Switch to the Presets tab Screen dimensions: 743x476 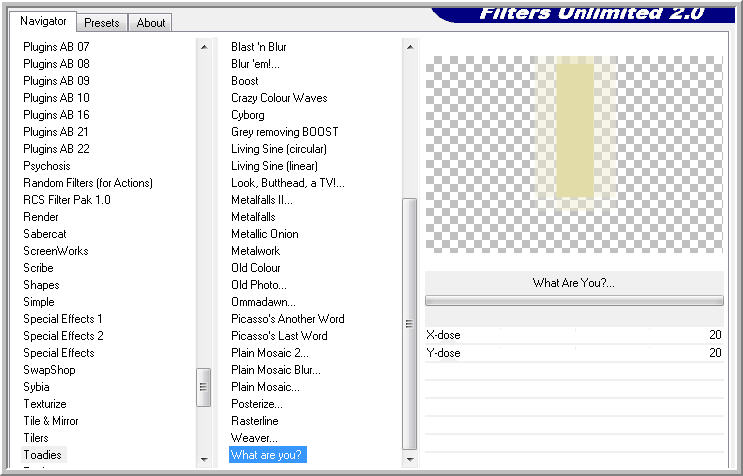coord(102,23)
